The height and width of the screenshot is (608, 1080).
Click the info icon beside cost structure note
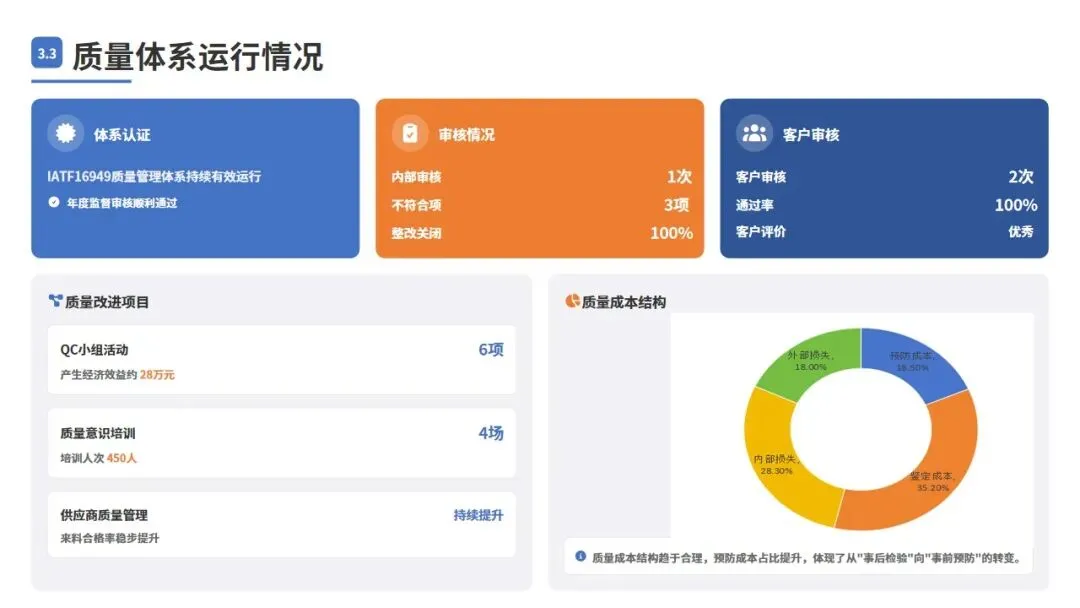coord(581,556)
